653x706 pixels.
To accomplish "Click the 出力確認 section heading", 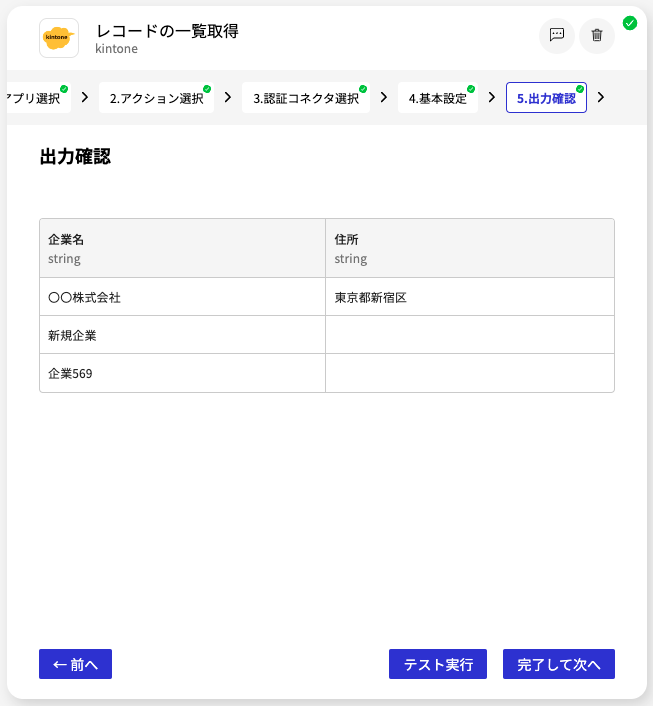I will [75, 157].
